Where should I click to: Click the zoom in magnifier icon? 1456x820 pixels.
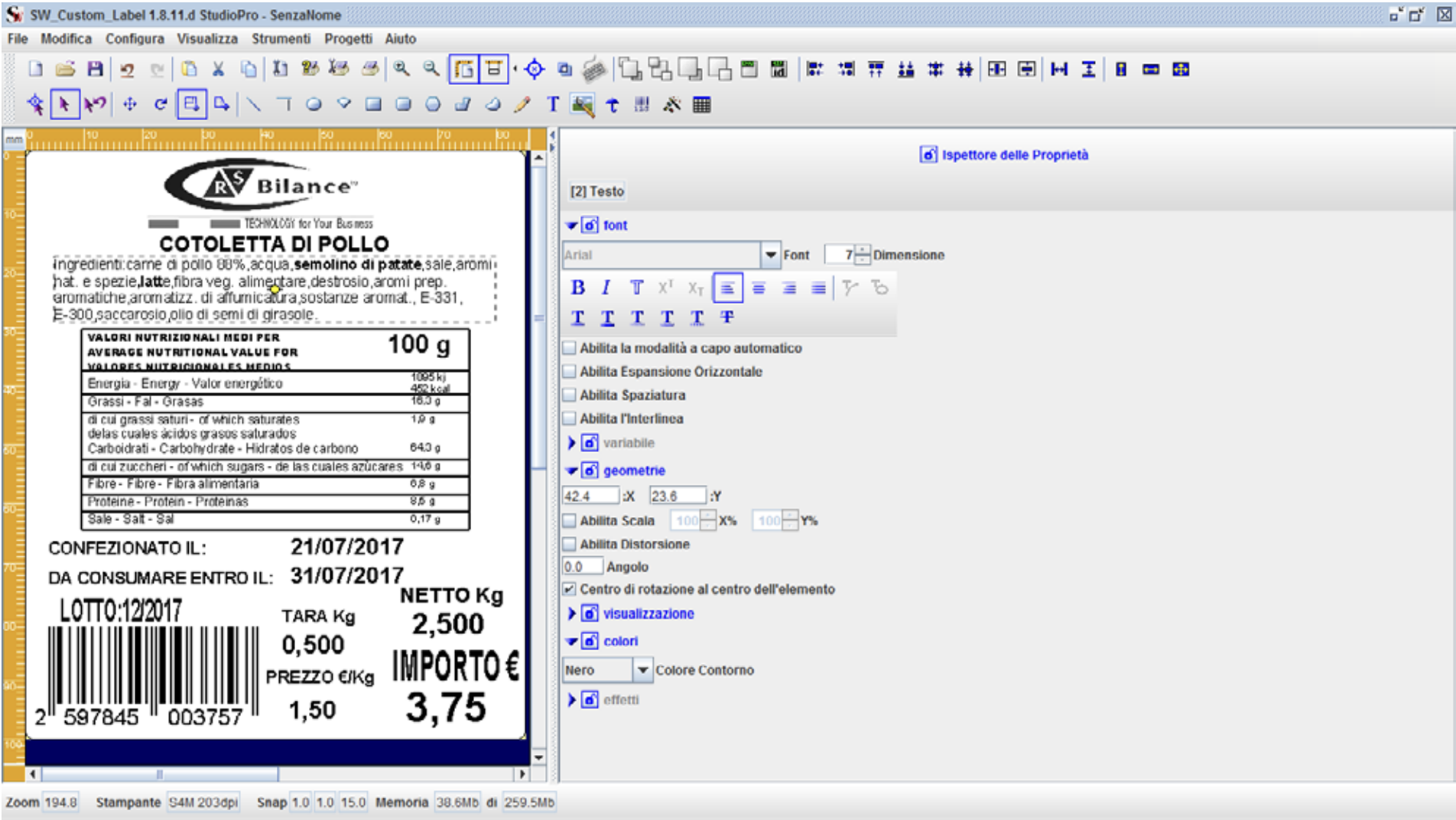401,70
